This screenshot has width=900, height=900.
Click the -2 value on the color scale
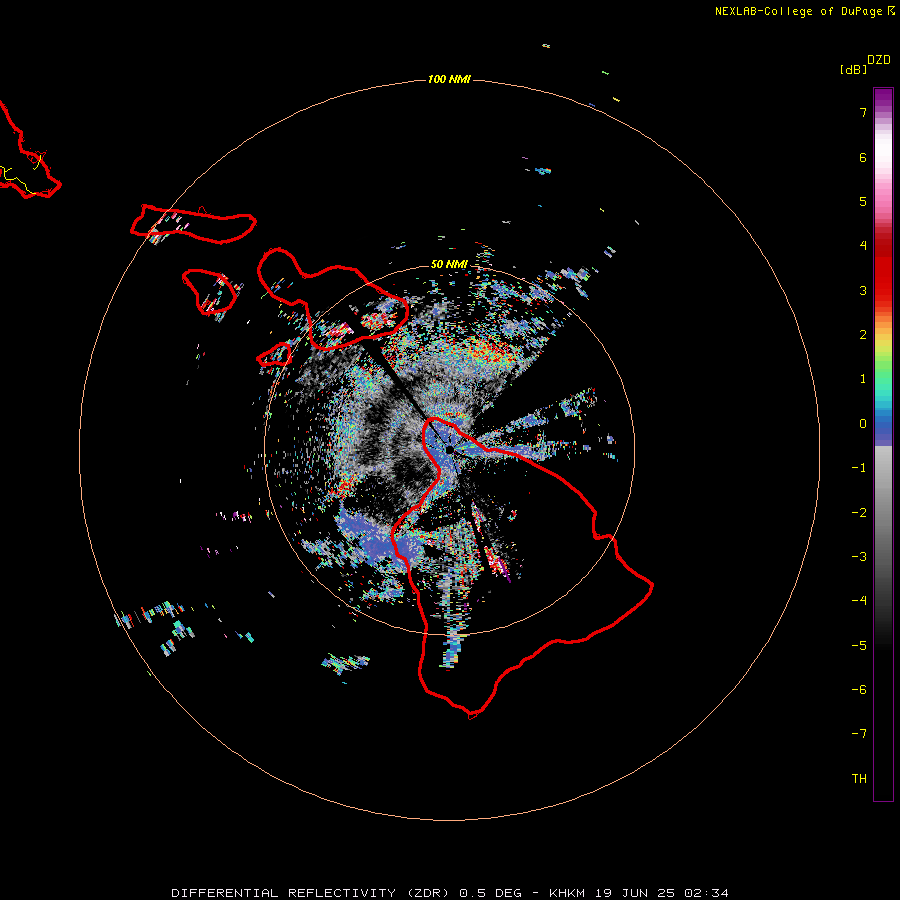tap(859, 513)
